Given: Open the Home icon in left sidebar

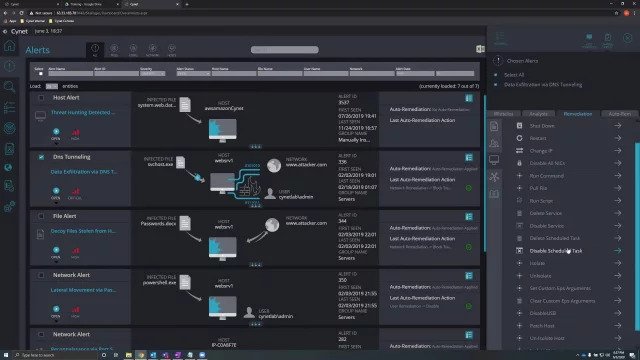Looking at the screenshot, I should 9,46.
